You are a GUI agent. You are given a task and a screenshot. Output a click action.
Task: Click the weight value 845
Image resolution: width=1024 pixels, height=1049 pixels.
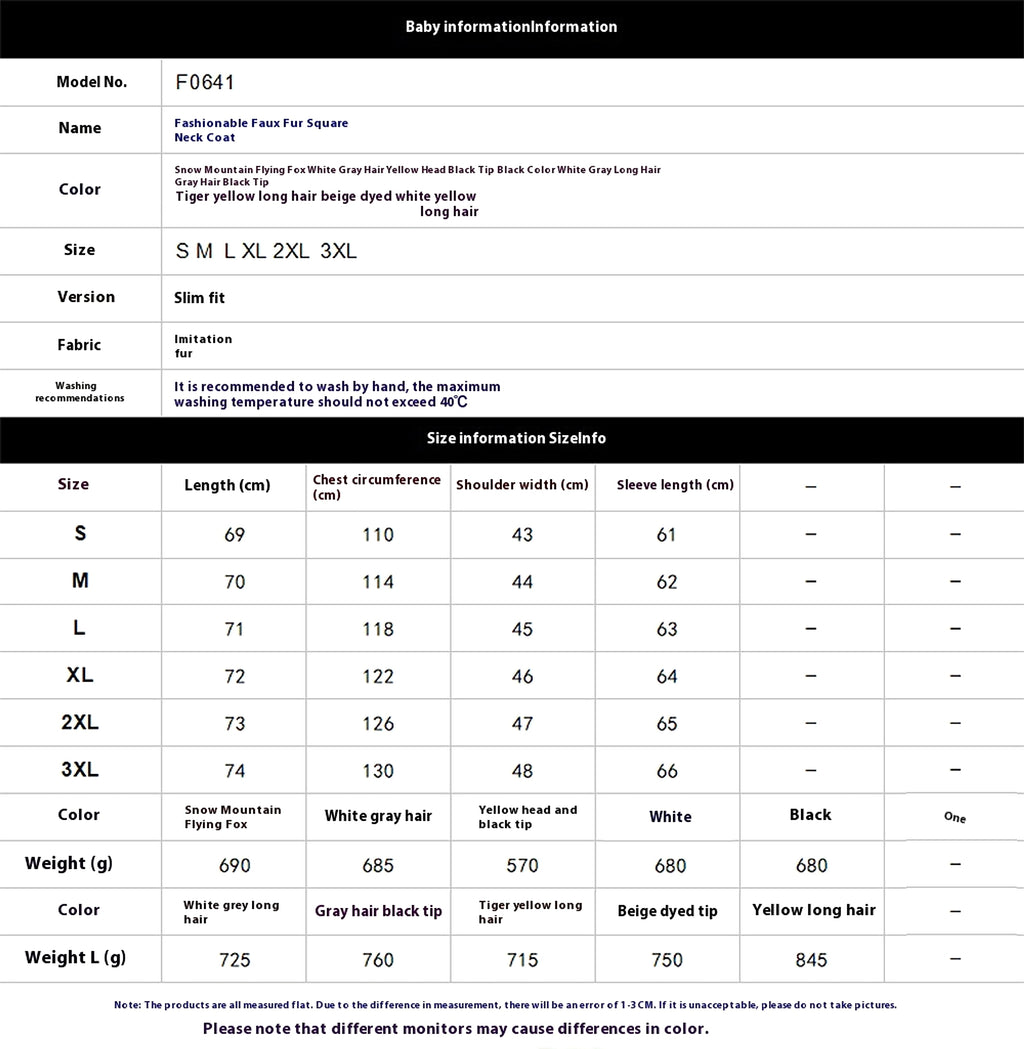pos(811,960)
